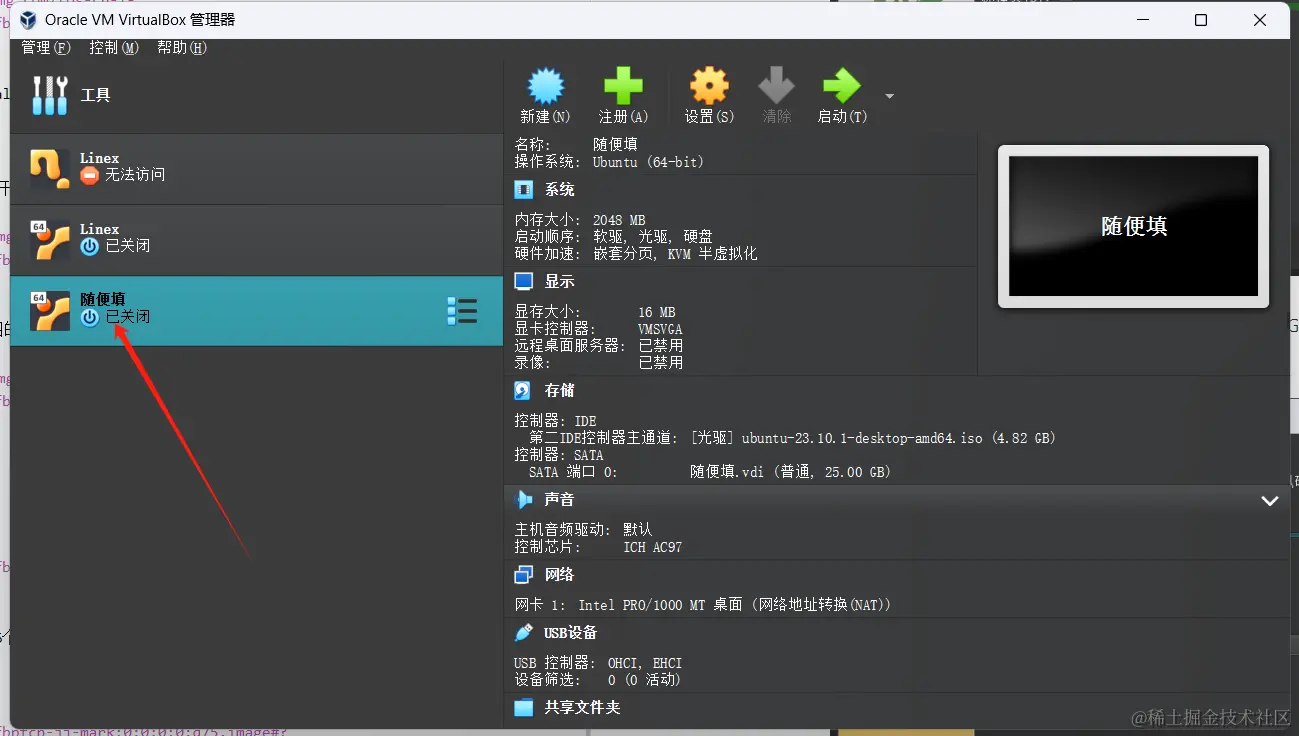Open the 控制(M) menu
Screen dimensions: 1299x736
click(113, 48)
